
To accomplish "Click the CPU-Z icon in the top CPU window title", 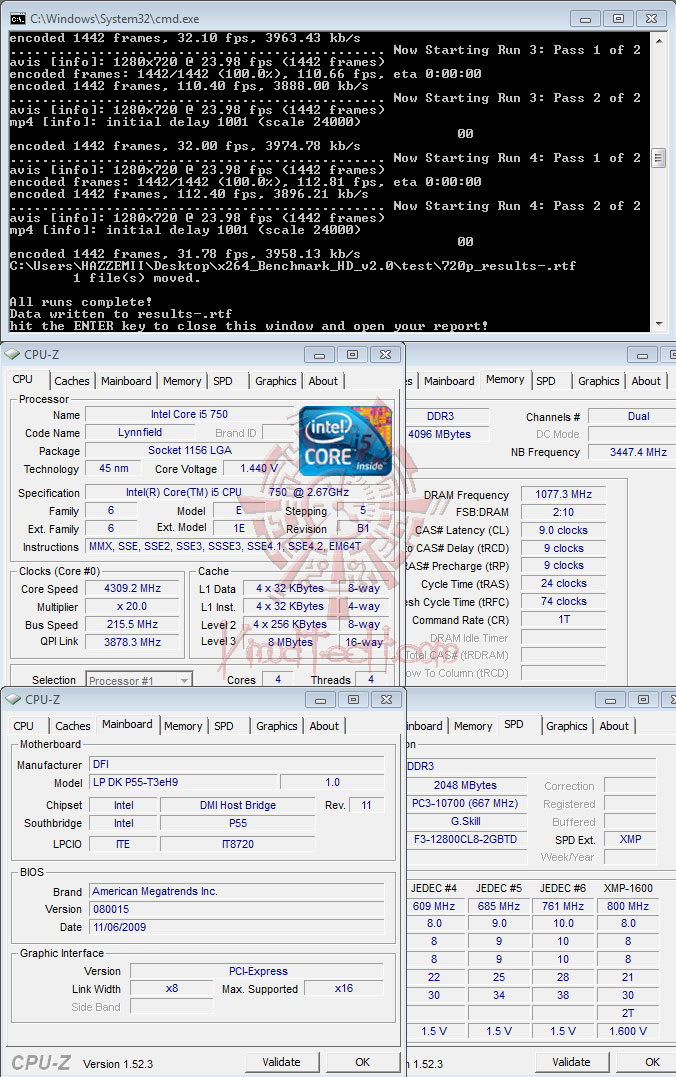I will click(12, 354).
